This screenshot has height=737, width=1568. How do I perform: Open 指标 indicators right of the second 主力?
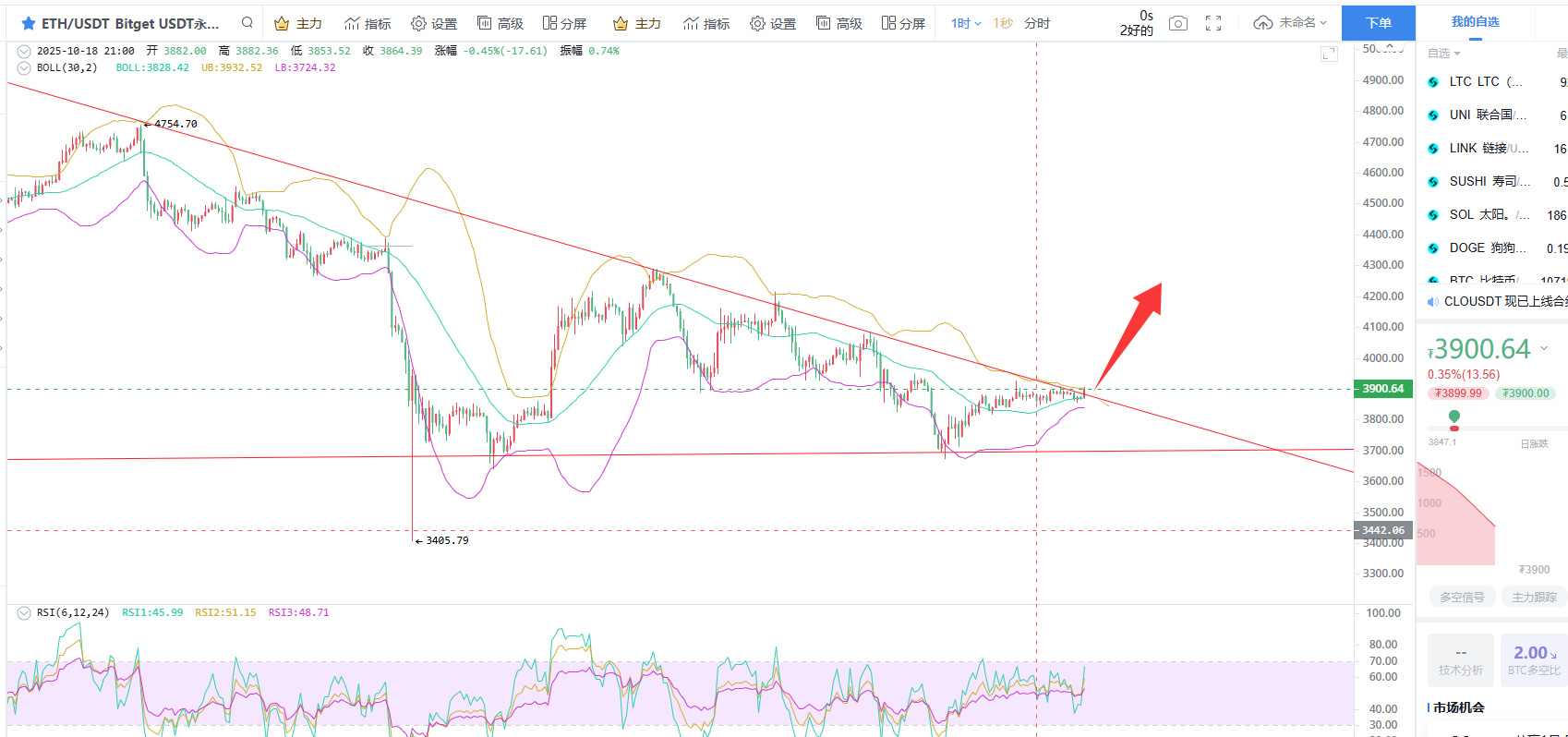click(x=706, y=23)
